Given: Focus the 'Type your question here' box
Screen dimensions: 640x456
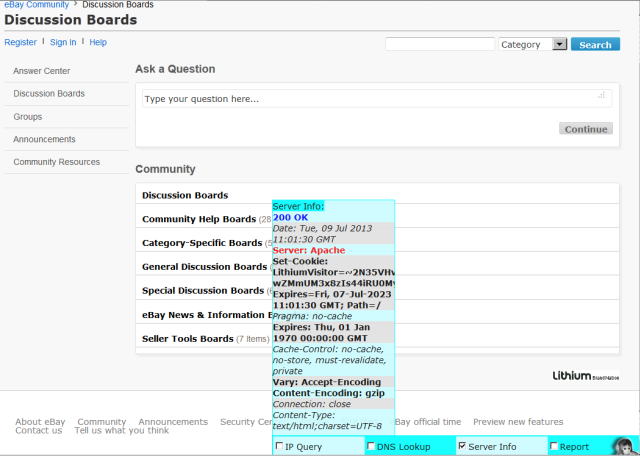Looking at the screenshot, I should coord(370,99).
